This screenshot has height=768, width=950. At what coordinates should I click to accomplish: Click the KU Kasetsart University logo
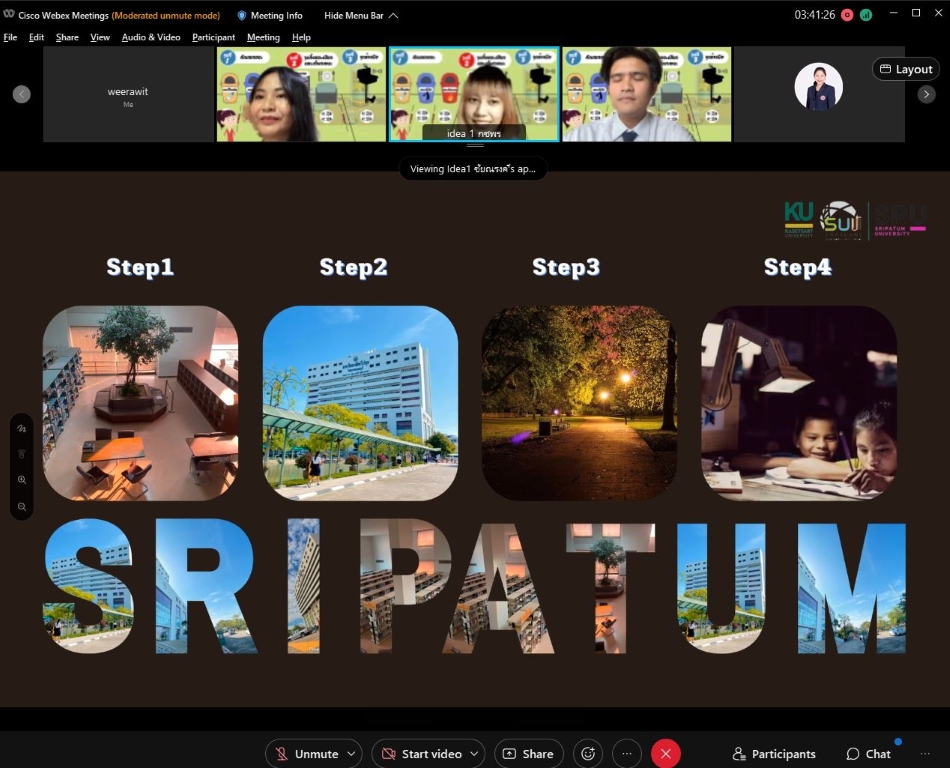pos(799,220)
